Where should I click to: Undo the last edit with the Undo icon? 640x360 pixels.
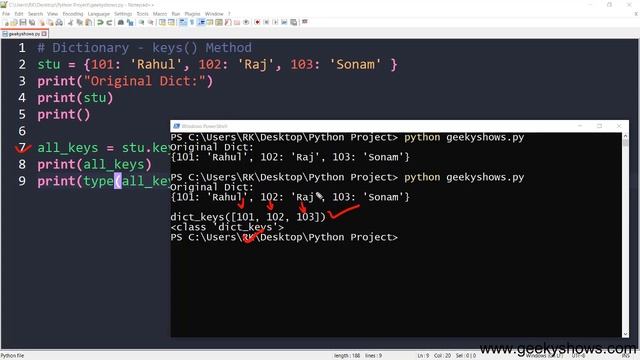[100, 22]
